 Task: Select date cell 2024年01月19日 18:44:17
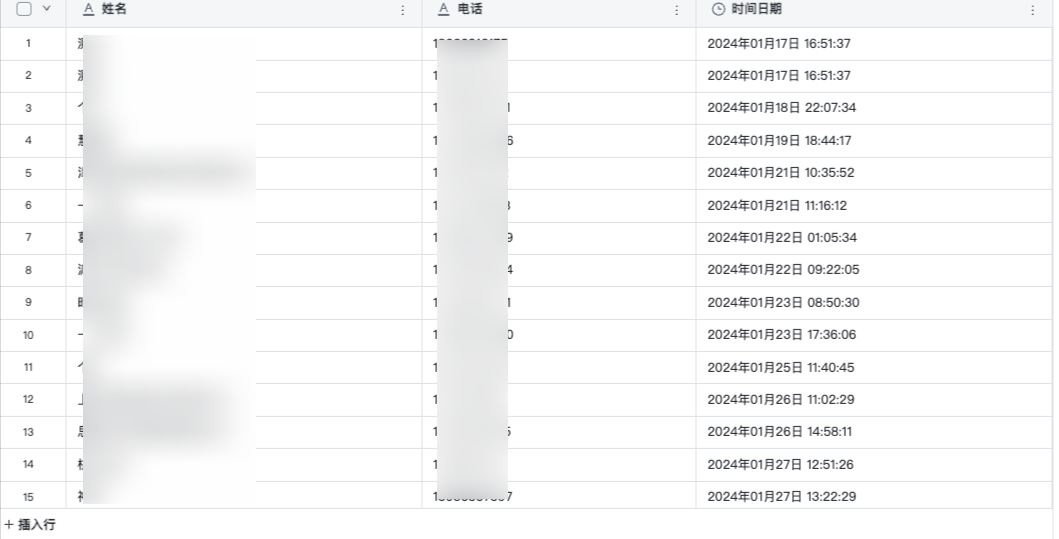click(x=874, y=140)
